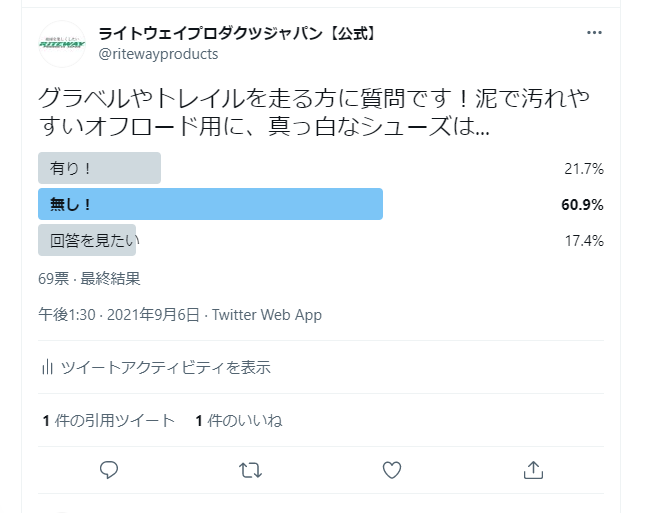Click the 60.9% poll percentage
Screen dimensions: 645x513
[x=582, y=204]
